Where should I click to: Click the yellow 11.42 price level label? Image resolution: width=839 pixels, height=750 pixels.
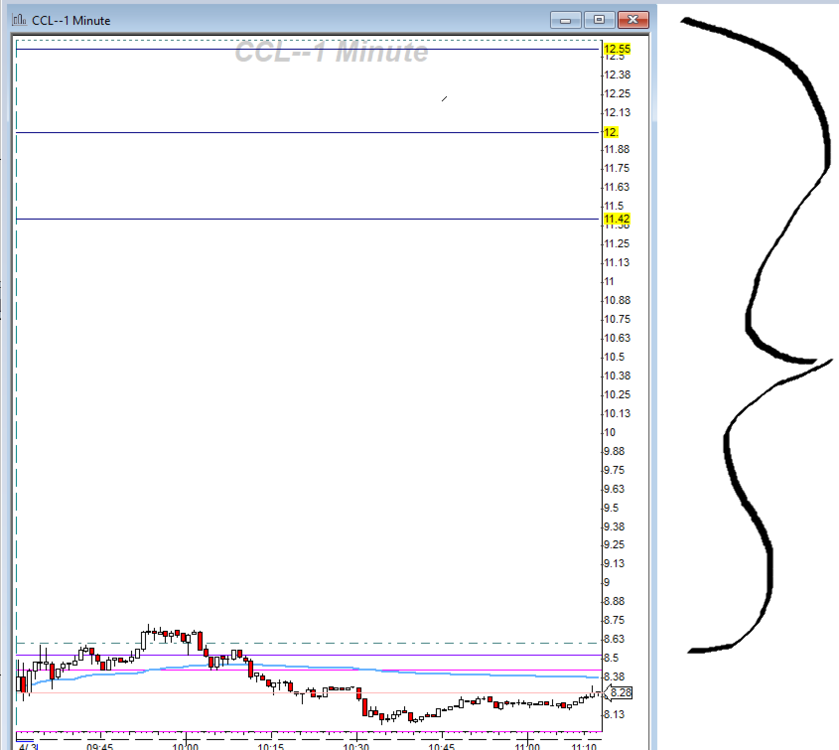click(x=616, y=219)
